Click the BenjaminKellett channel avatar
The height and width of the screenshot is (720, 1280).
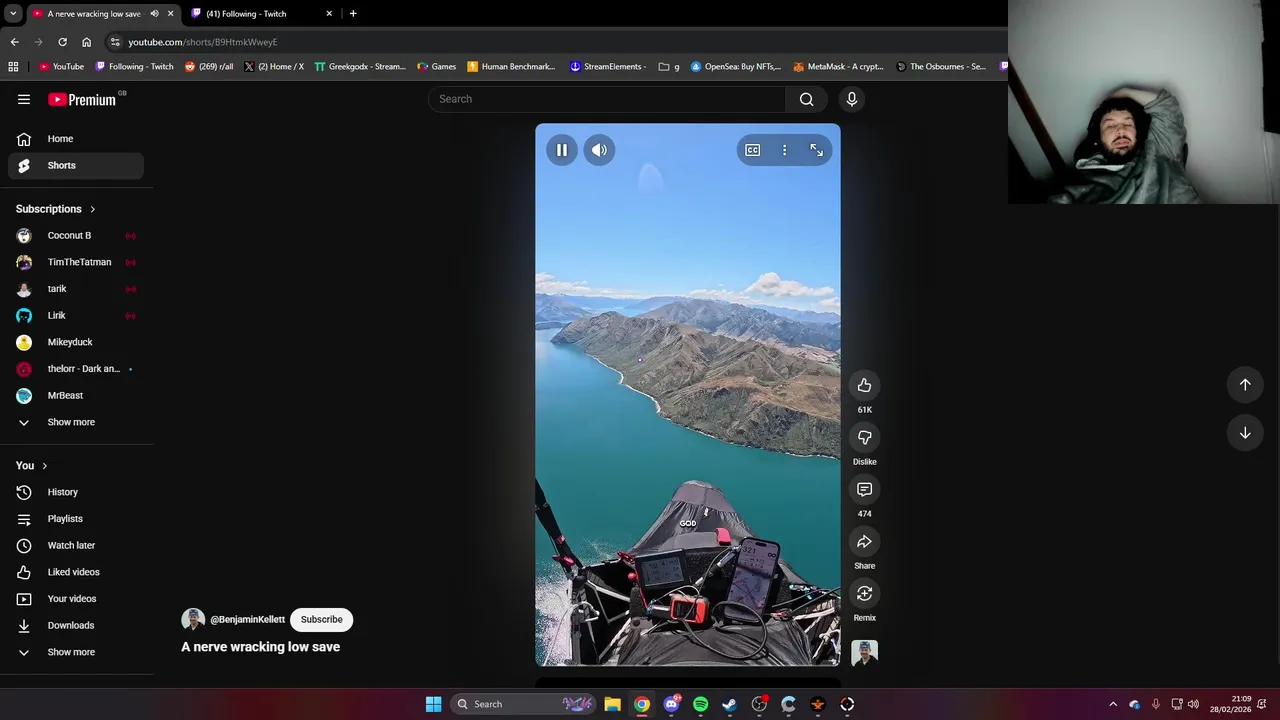pyautogui.click(x=193, y=619)
